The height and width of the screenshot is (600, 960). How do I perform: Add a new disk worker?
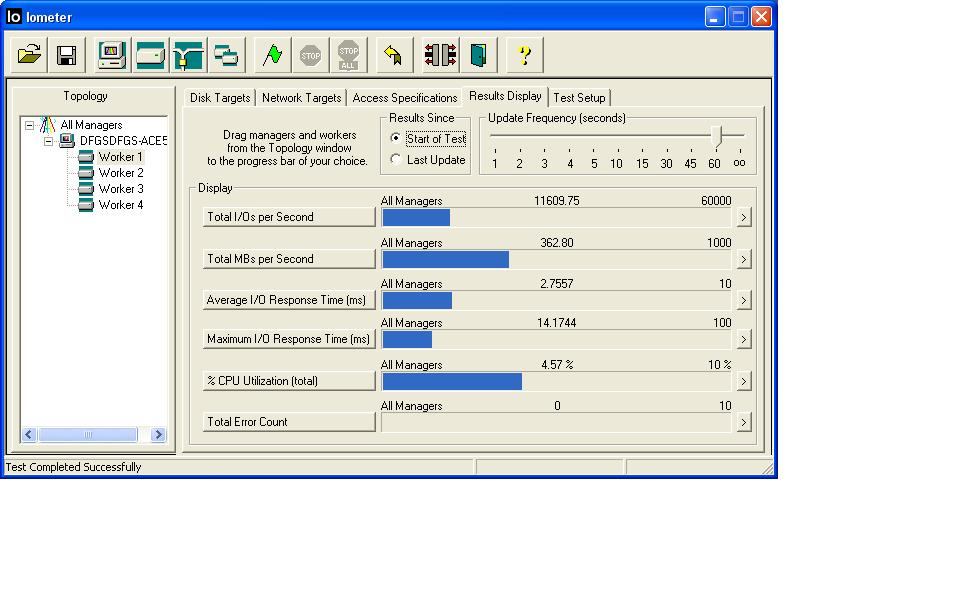[x=150, y=55]
